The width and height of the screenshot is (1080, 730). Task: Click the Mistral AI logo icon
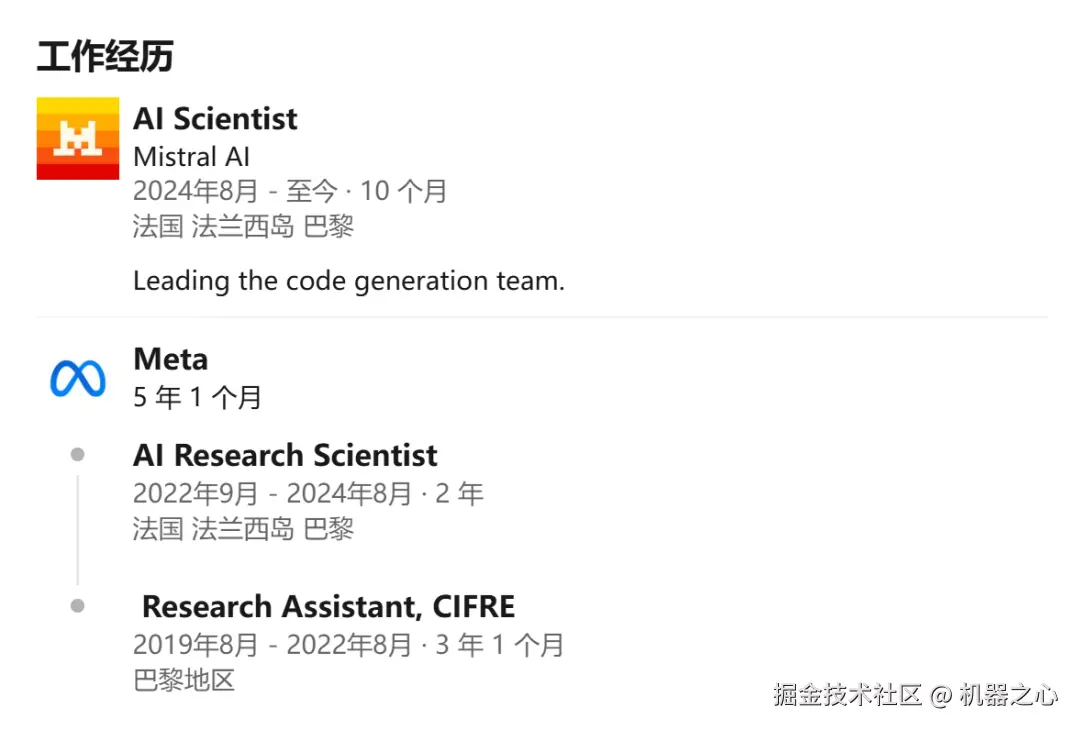tap(78, 138)
